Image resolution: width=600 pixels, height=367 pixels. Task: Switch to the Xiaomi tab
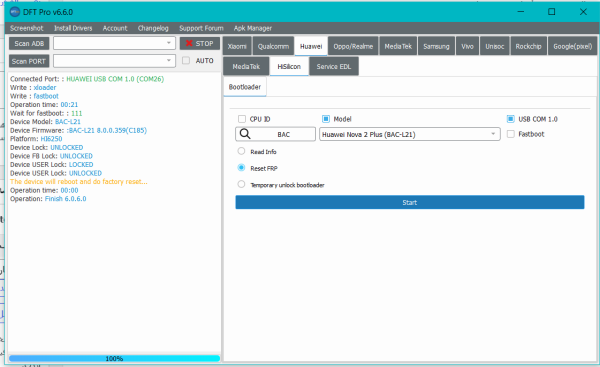click(x=237, y=46)
